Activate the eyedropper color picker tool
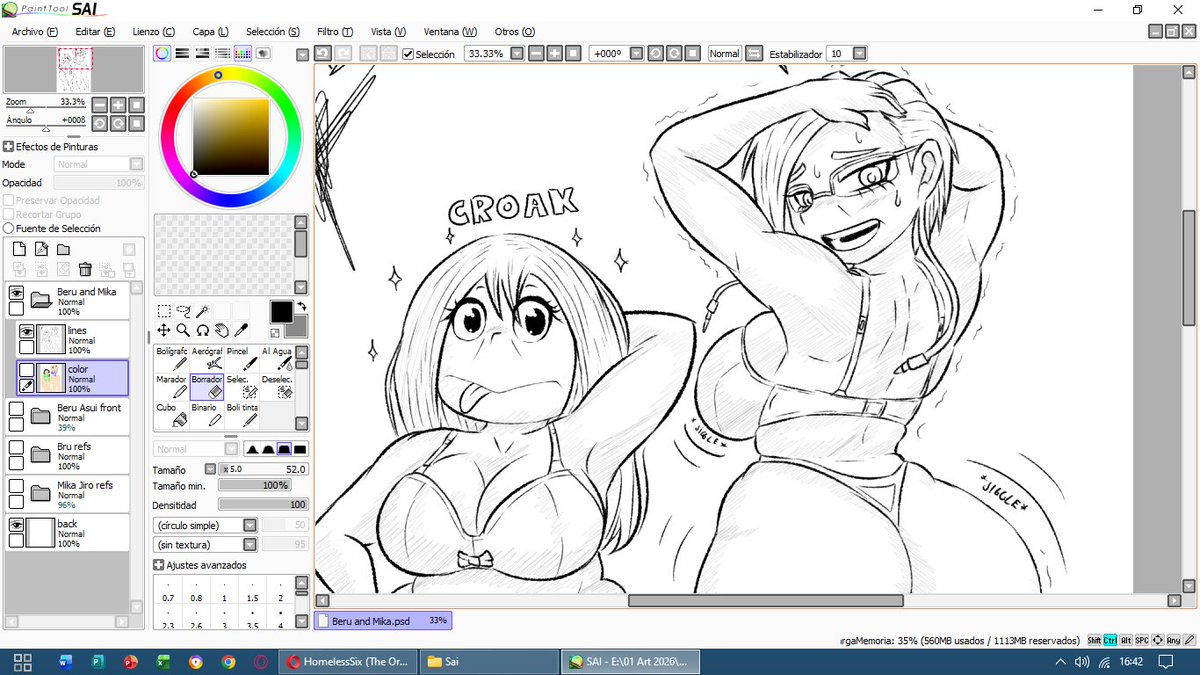Image resolution: width=1200 pixels, height=675 pixels. pyautogui.click(x=240, y=329)
